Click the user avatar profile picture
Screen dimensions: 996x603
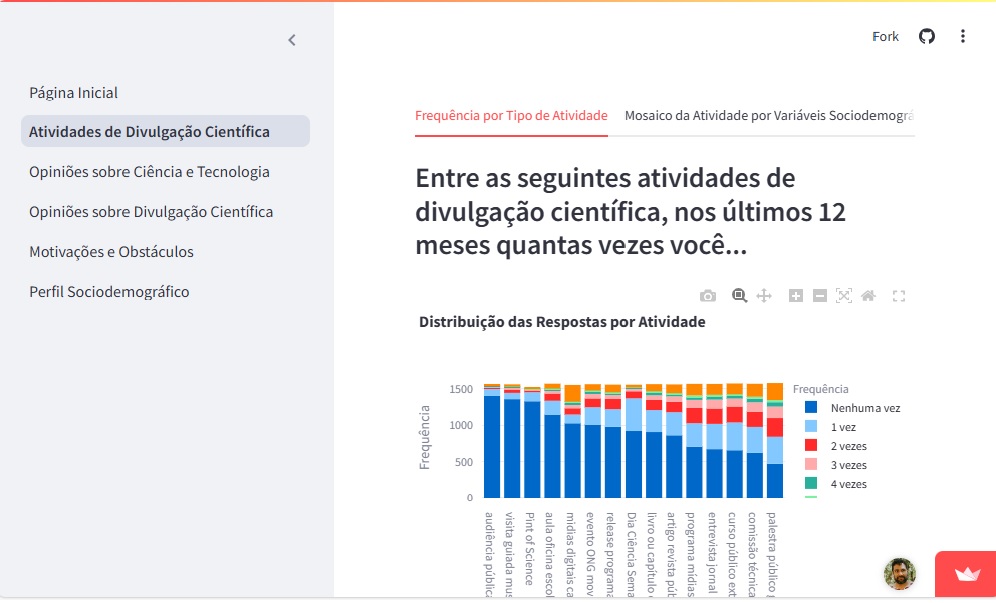click(900, 574)
